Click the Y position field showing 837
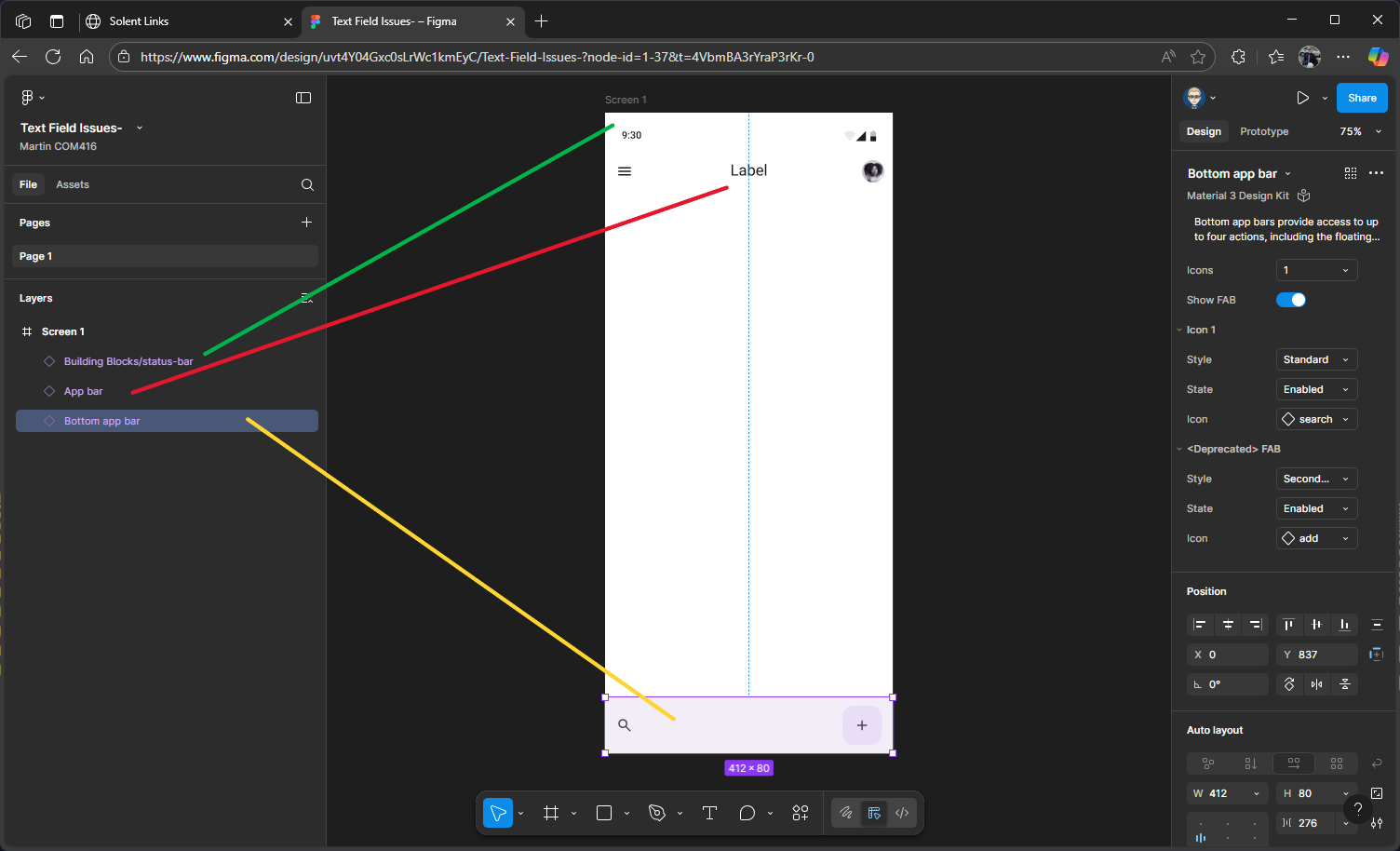The image size is (1400, 851). click(1316, 655)
